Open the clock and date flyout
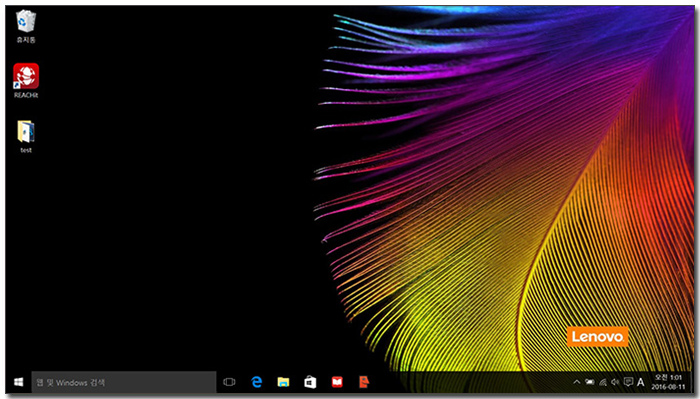The width and height of the screenshot is (700, 399). point(668,382)
